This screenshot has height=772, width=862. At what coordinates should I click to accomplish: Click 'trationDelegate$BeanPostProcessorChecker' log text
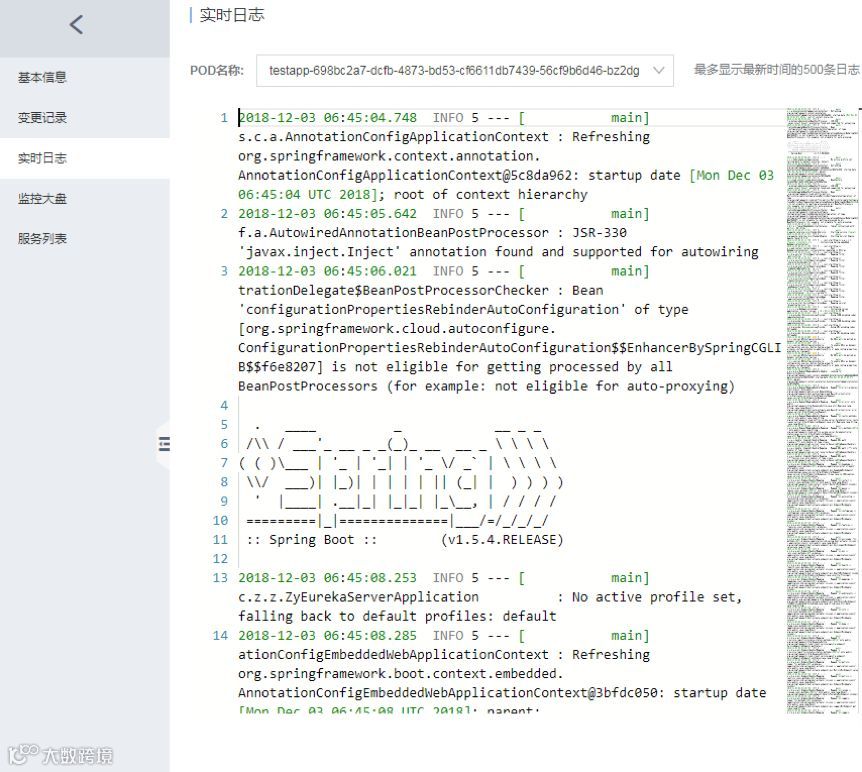(x=393, y=290)
